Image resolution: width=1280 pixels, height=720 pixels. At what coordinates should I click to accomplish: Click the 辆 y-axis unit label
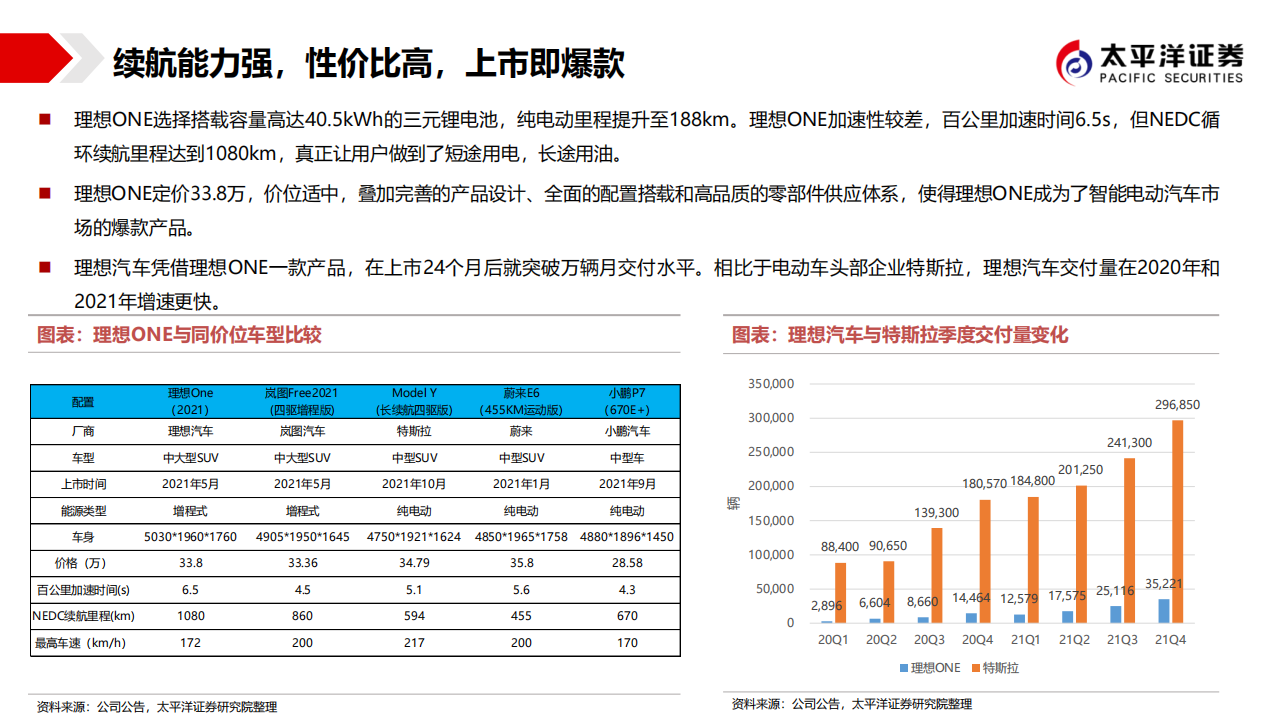[x=733, y=502]
